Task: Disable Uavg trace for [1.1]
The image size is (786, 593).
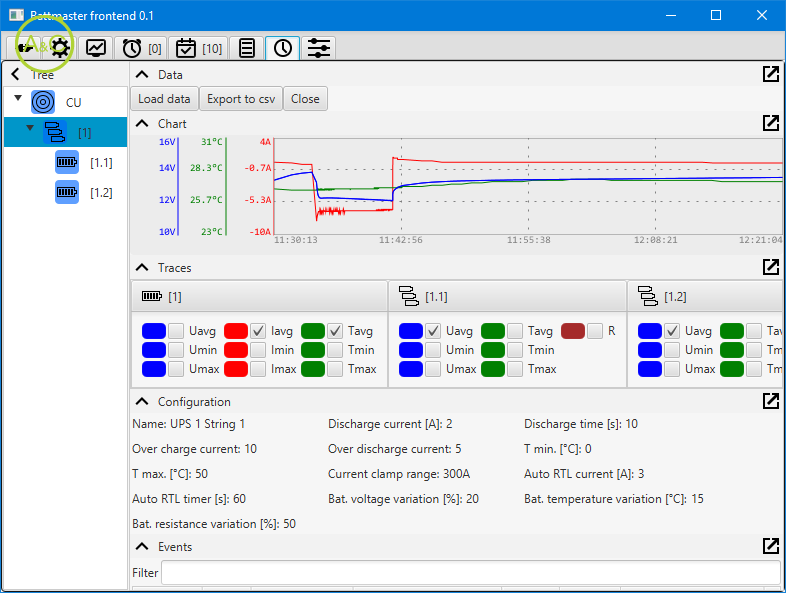Action: (x=433, y=331)
